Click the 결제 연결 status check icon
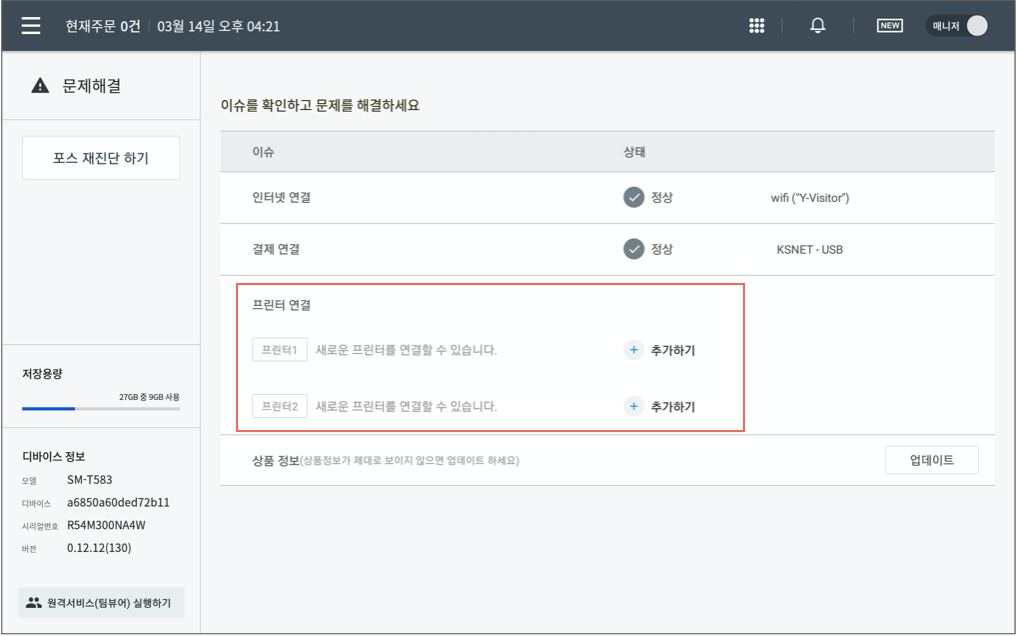 (634, 249)
